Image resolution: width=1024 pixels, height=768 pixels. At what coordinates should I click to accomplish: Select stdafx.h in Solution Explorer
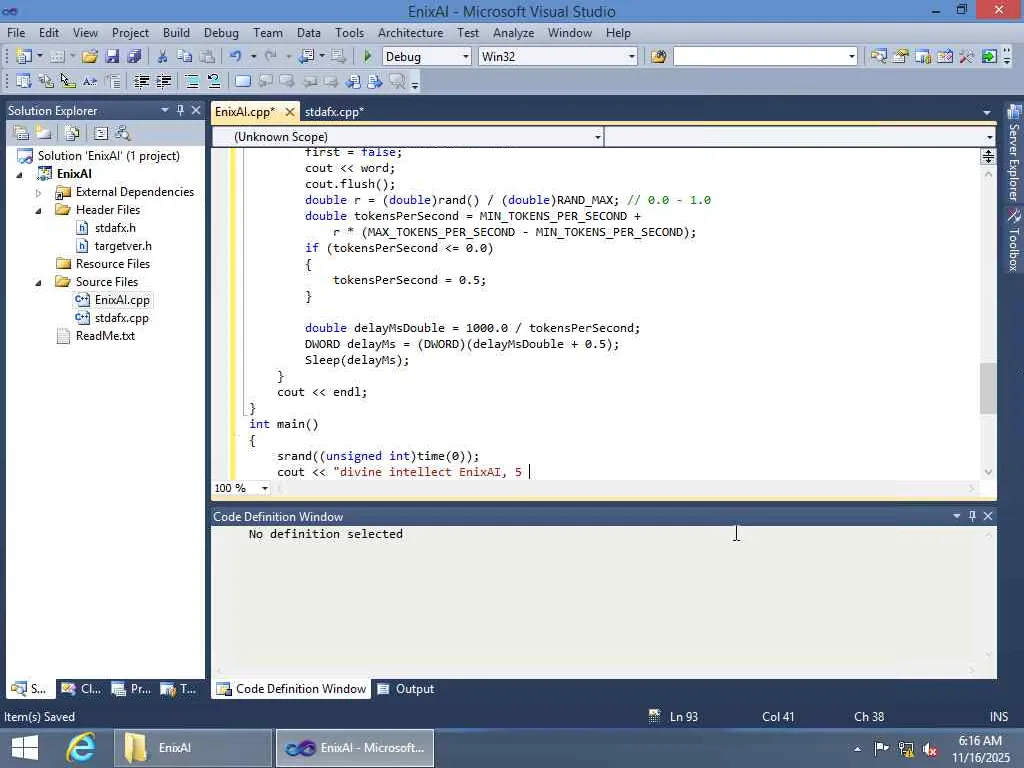(115, 228)
